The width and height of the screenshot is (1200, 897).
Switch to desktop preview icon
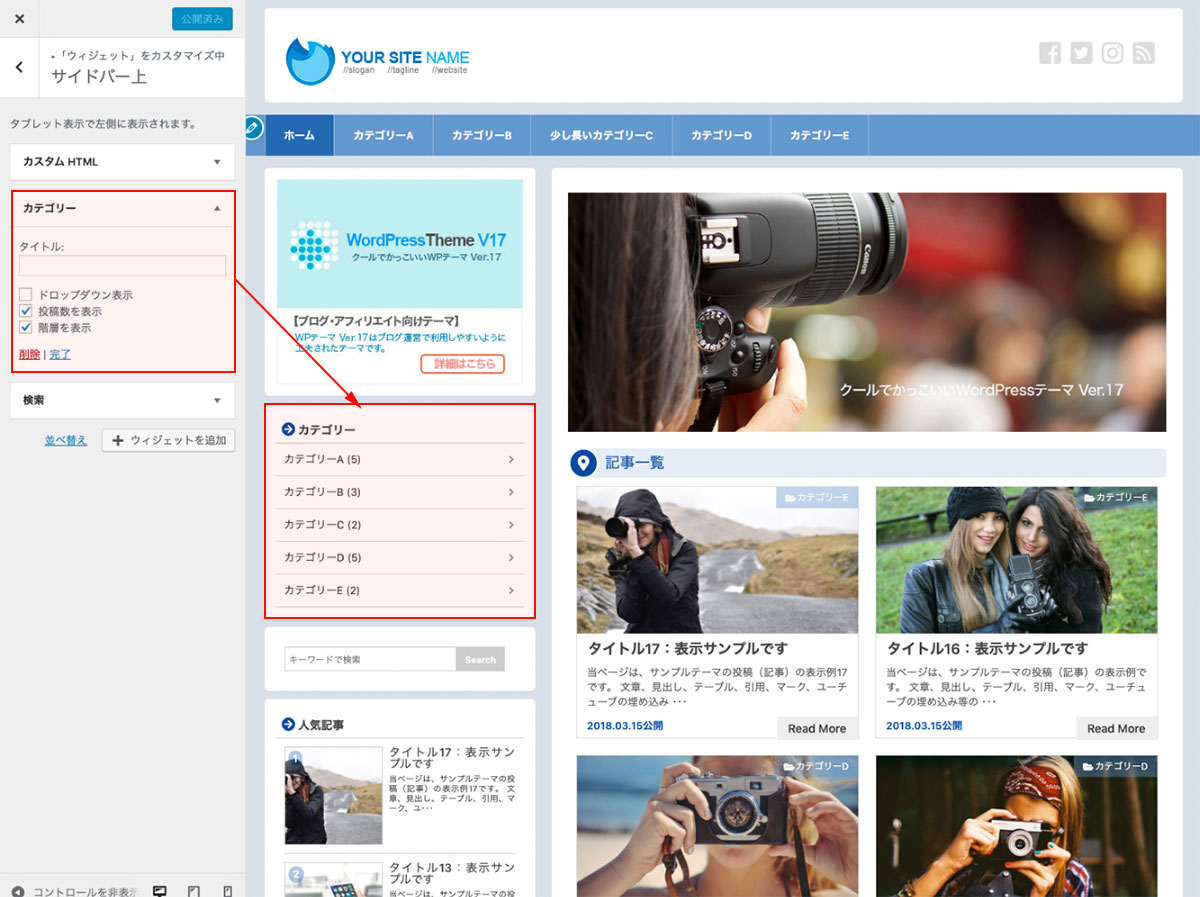point(160,890)
